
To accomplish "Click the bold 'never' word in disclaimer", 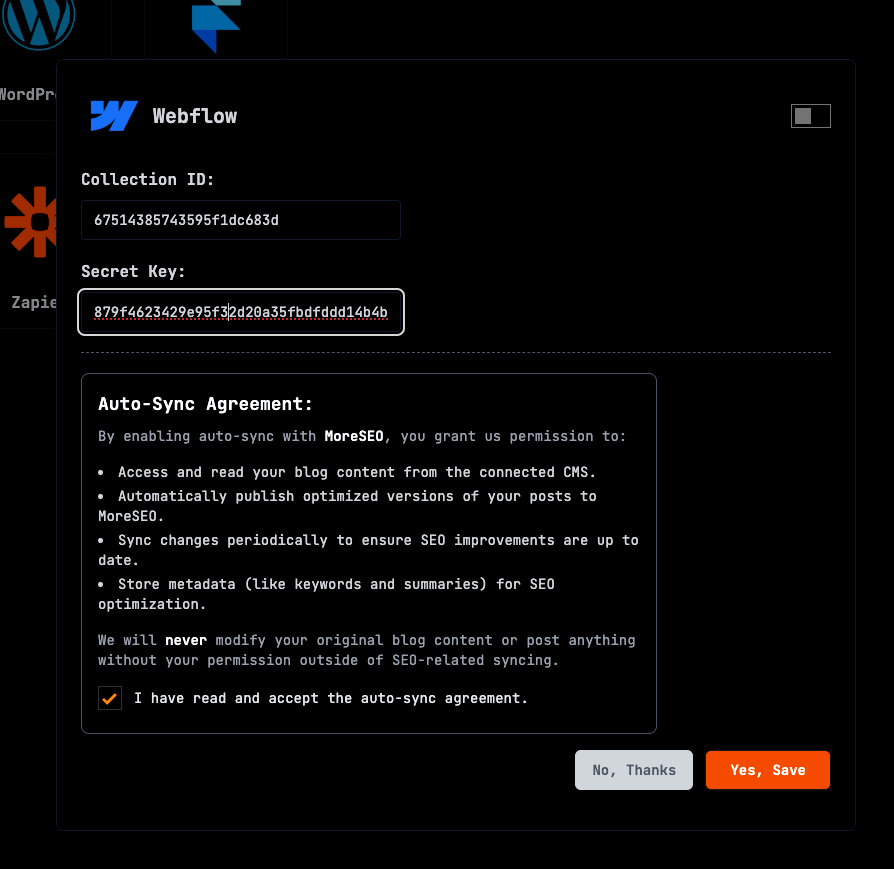I will [185, 640].
